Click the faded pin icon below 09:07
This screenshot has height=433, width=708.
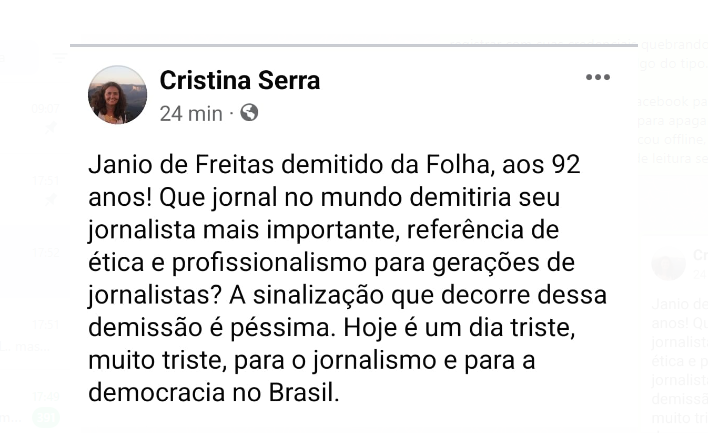(51, 127)
